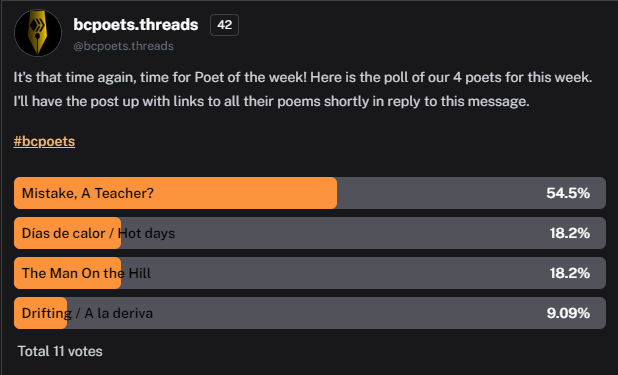
Task: Choose 'The Man On the Hill' option
Action: click(310, 273)
